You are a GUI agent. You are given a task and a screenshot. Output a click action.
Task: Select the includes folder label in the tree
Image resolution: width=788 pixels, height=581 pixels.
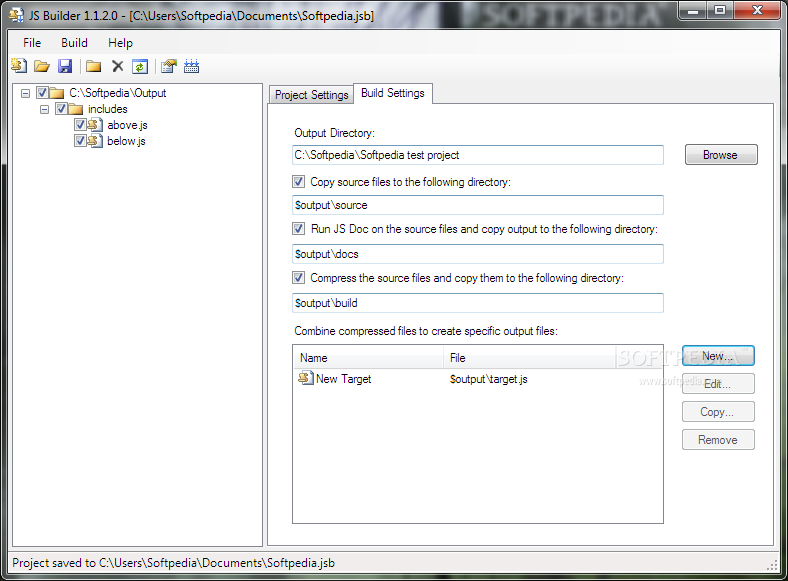[108, 109]
